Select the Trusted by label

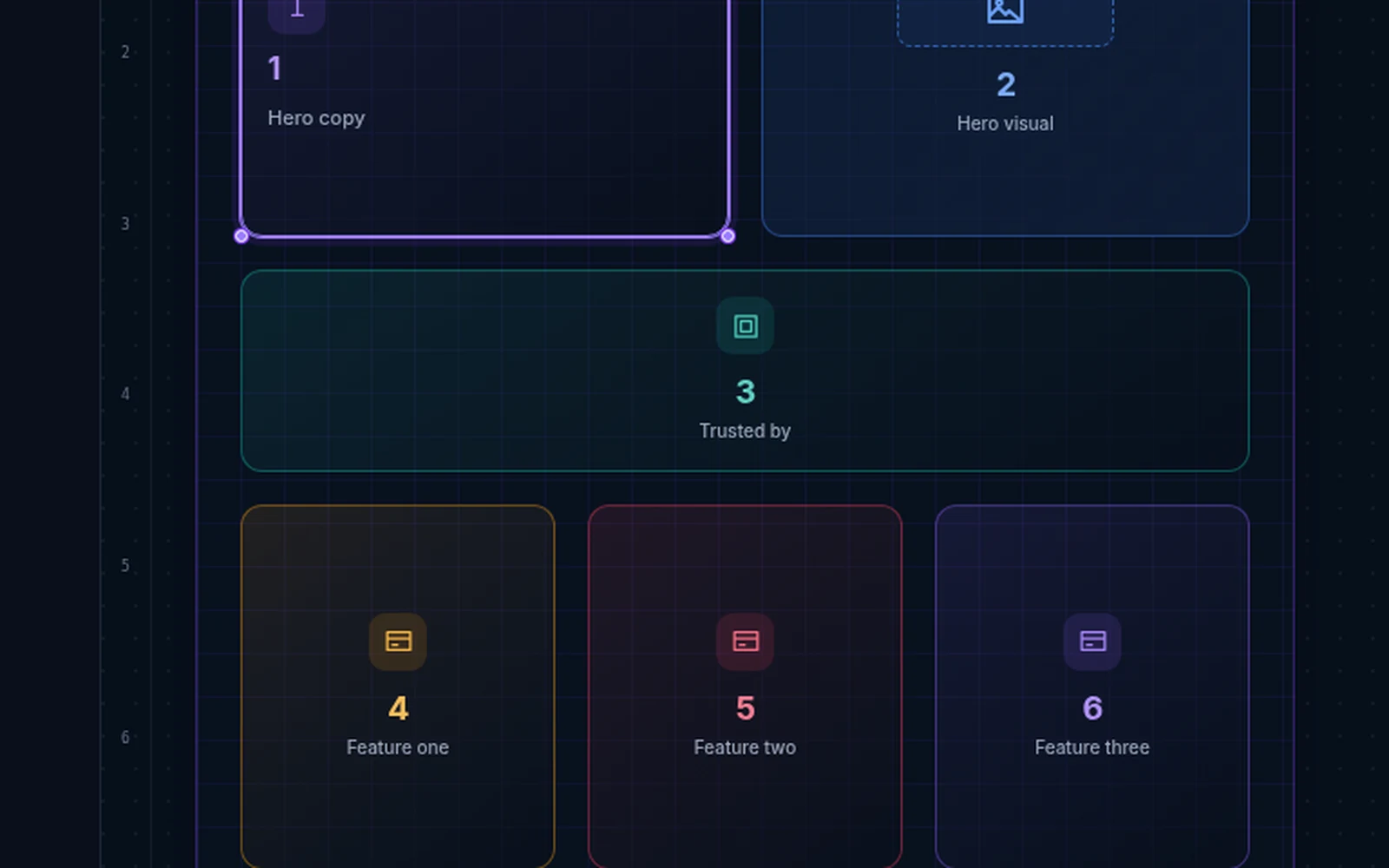(745, 431)
